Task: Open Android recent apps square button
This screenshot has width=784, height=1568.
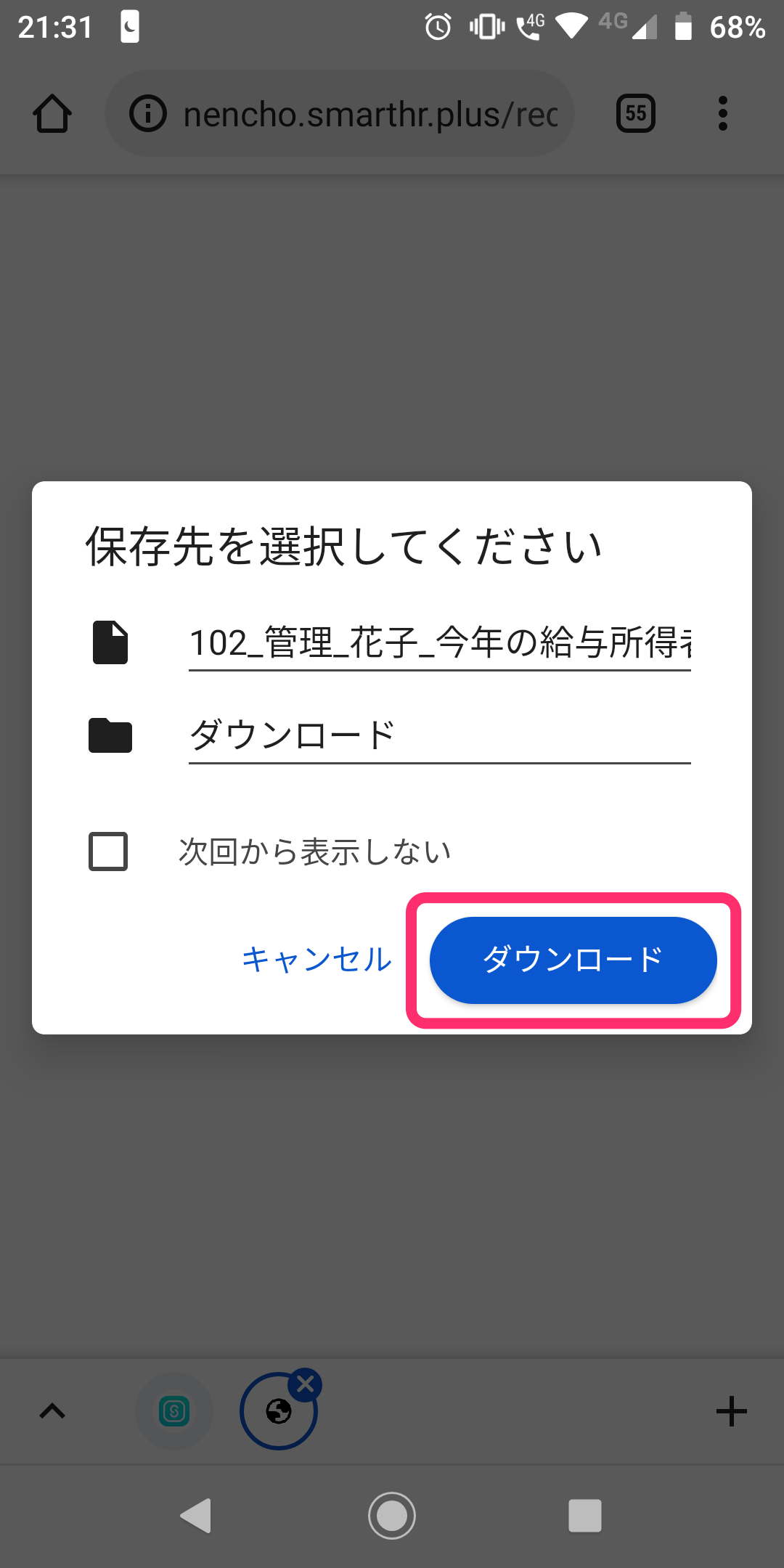Action: pos(585,1516)
